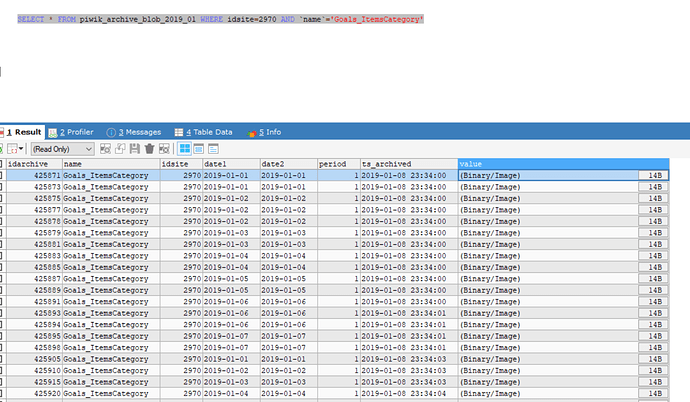Open the 14B blob button for row 425871
690x402 pixels.
(x=653, y=175)
